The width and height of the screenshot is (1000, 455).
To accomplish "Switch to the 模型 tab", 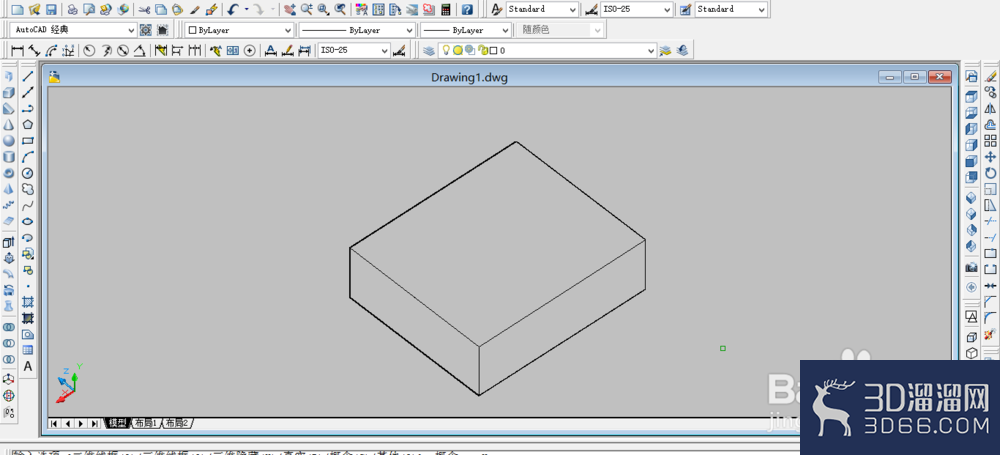I will 117,423.
